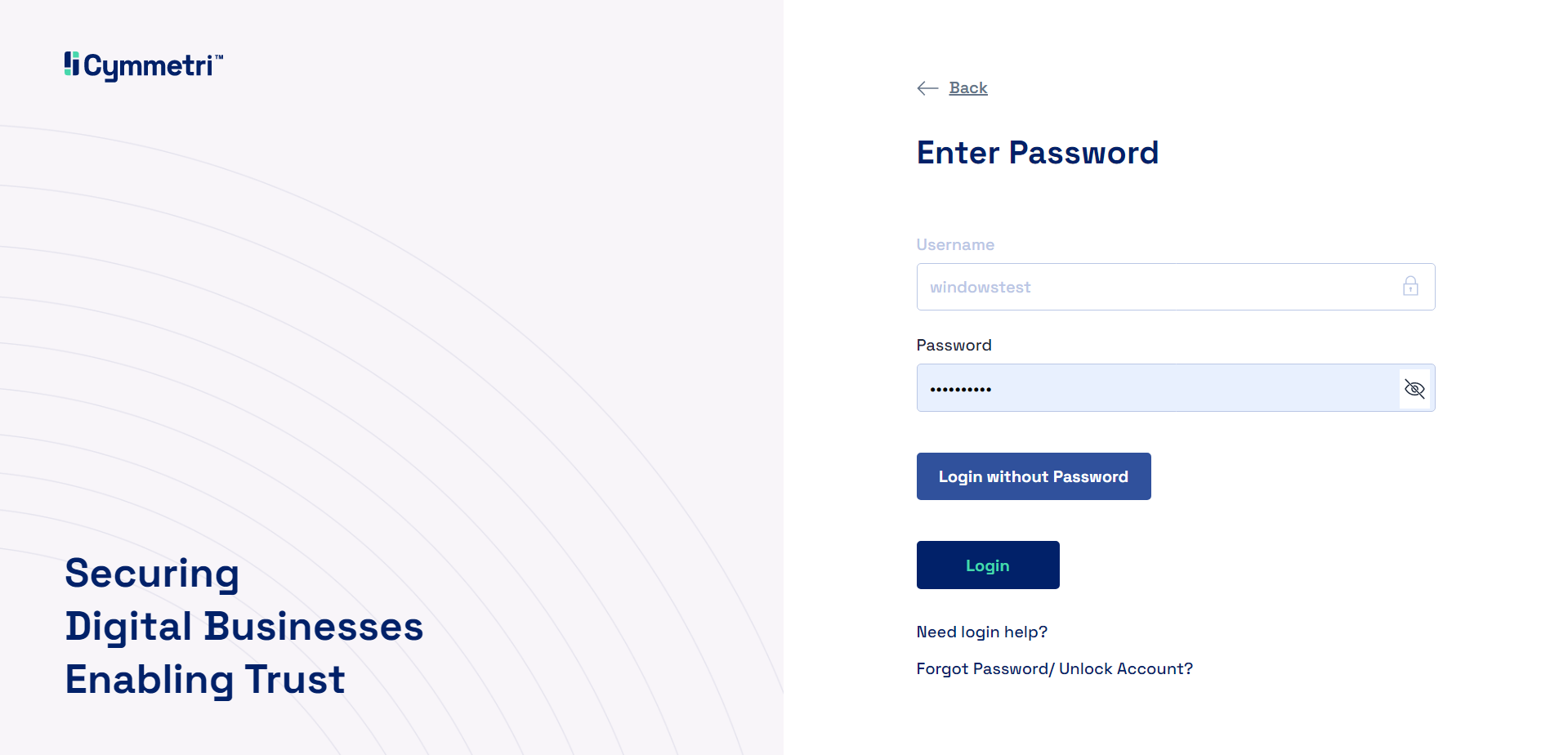
Task: Click the Username field label
Action: pyautogui.click(x=954, y=245)
